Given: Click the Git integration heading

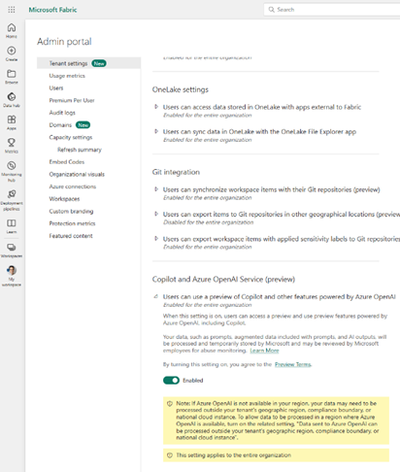Looking at the screenshot, I should (176, 172).
